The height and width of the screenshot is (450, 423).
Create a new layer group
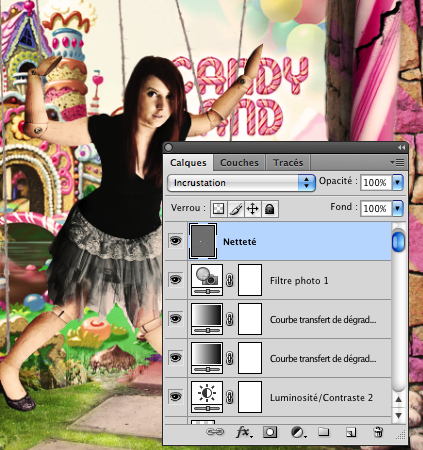(323, 432)
